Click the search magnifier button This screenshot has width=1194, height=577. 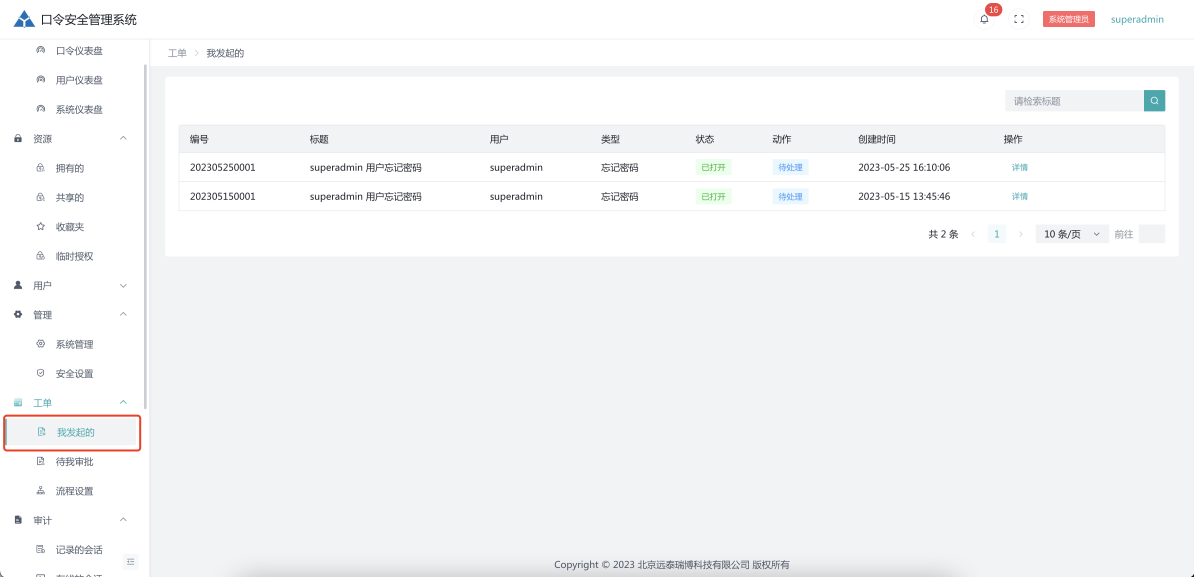[1154, 101]
